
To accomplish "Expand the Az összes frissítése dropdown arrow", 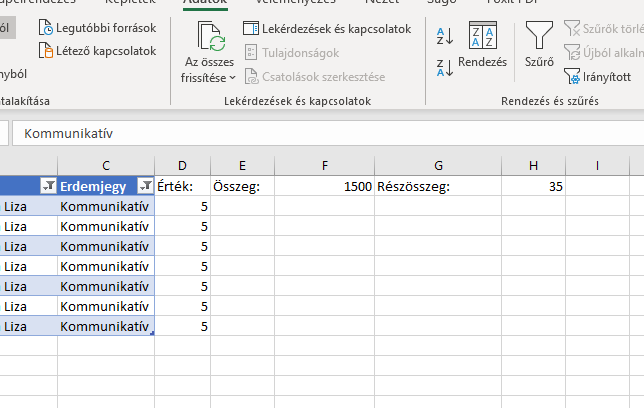I will [x=233, y=77].
